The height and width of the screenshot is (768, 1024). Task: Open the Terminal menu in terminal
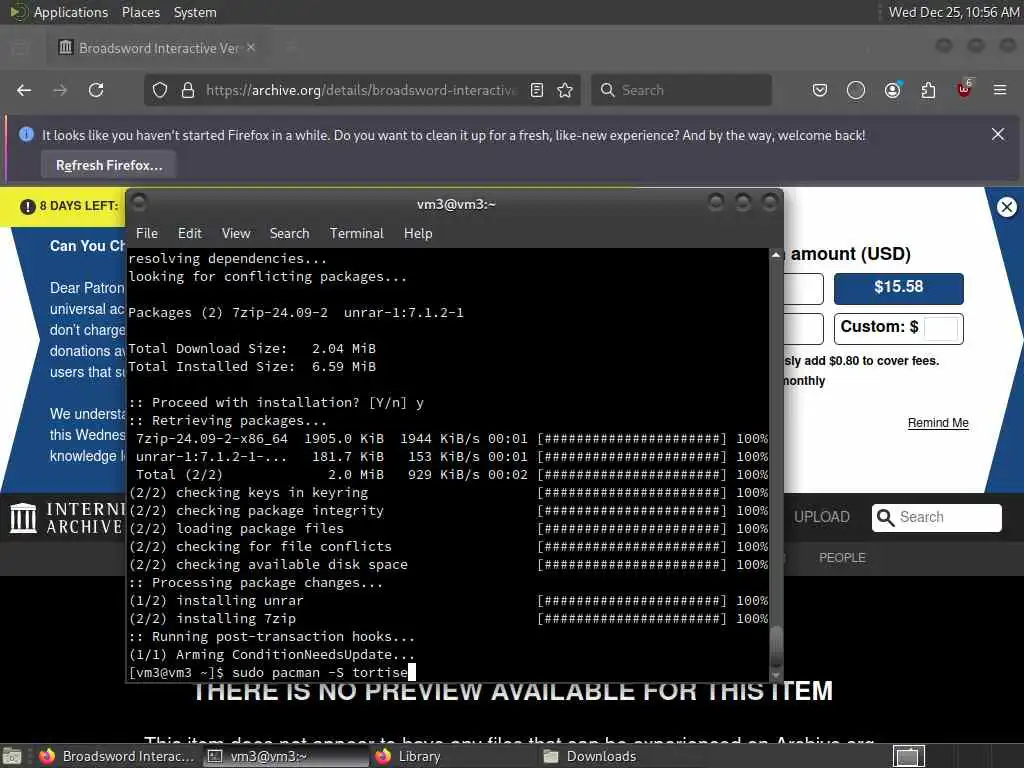[x=357, y=233]
